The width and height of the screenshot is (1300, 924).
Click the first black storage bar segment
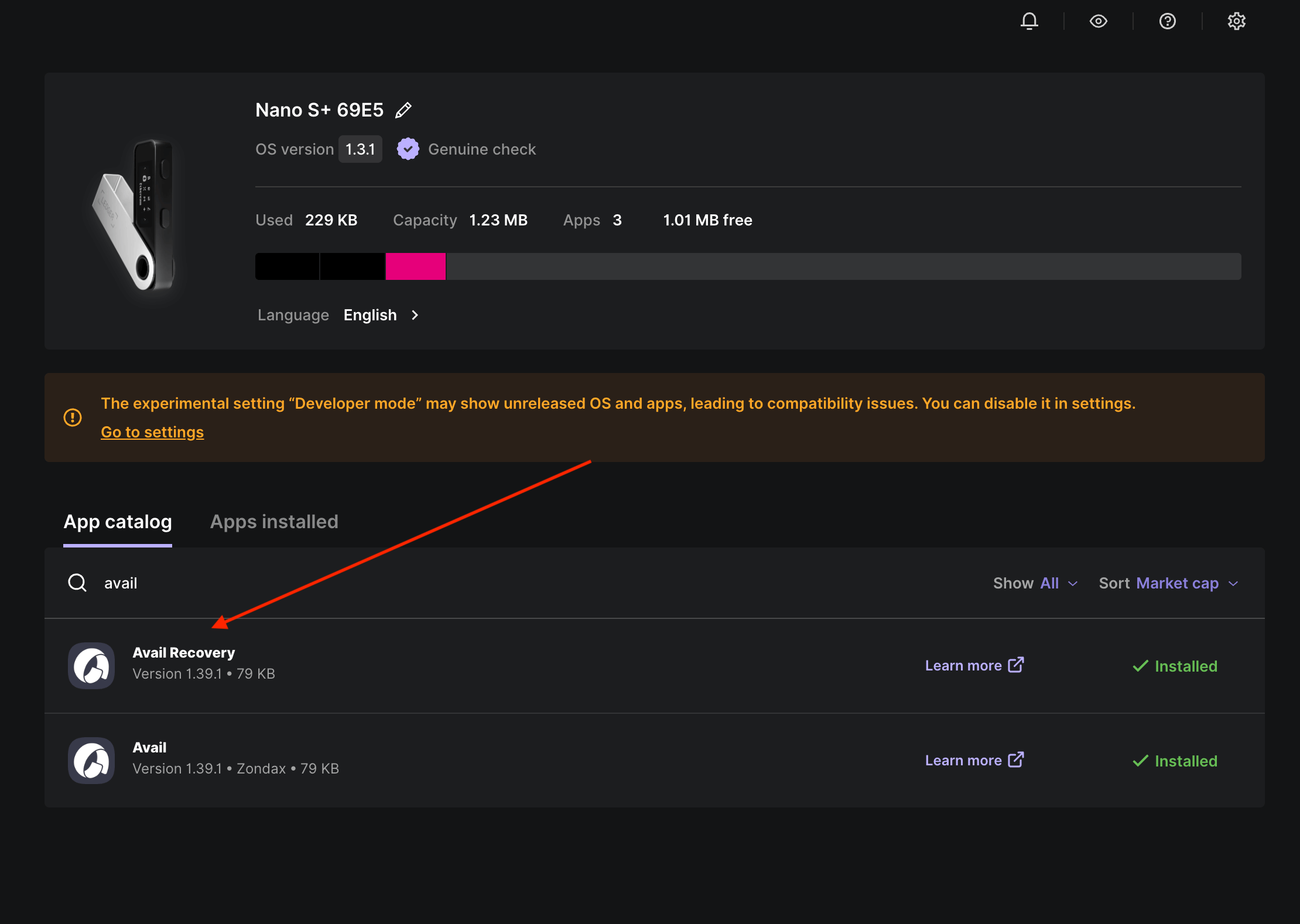tap(288, 266)
